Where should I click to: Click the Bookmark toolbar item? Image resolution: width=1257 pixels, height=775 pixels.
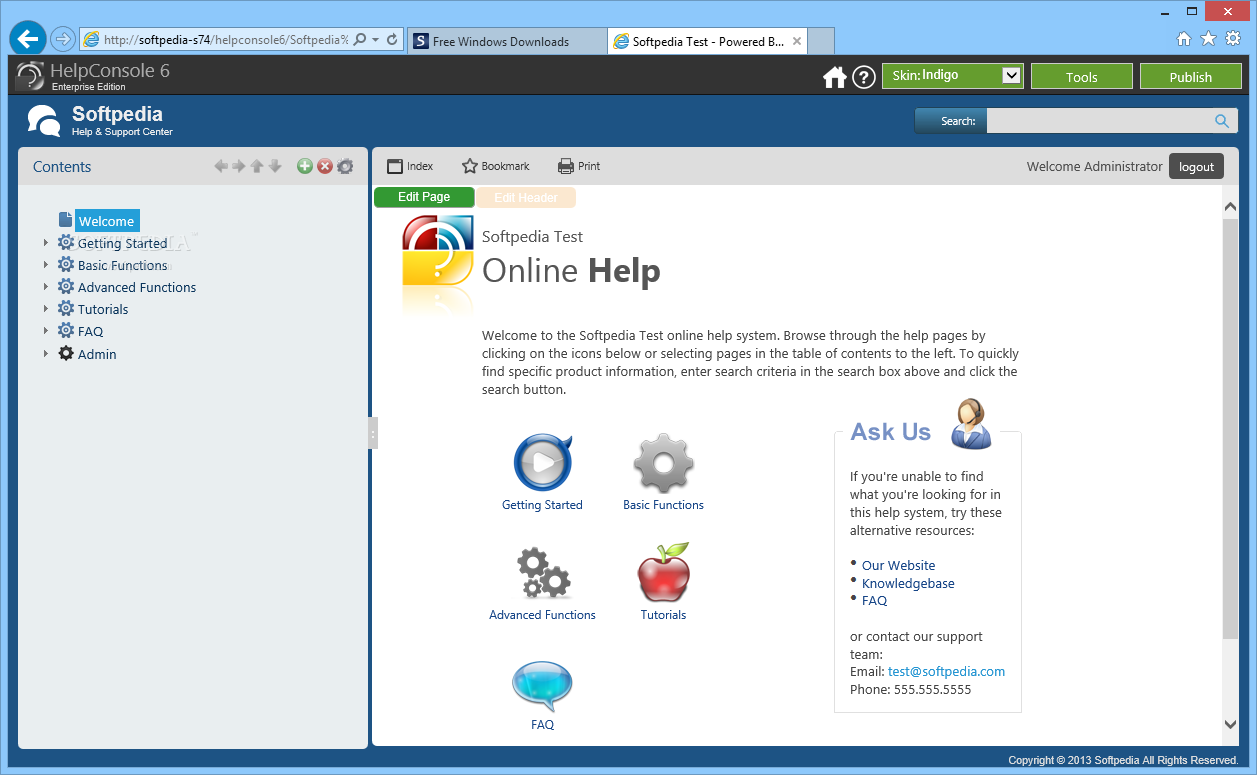click(496, 166)
